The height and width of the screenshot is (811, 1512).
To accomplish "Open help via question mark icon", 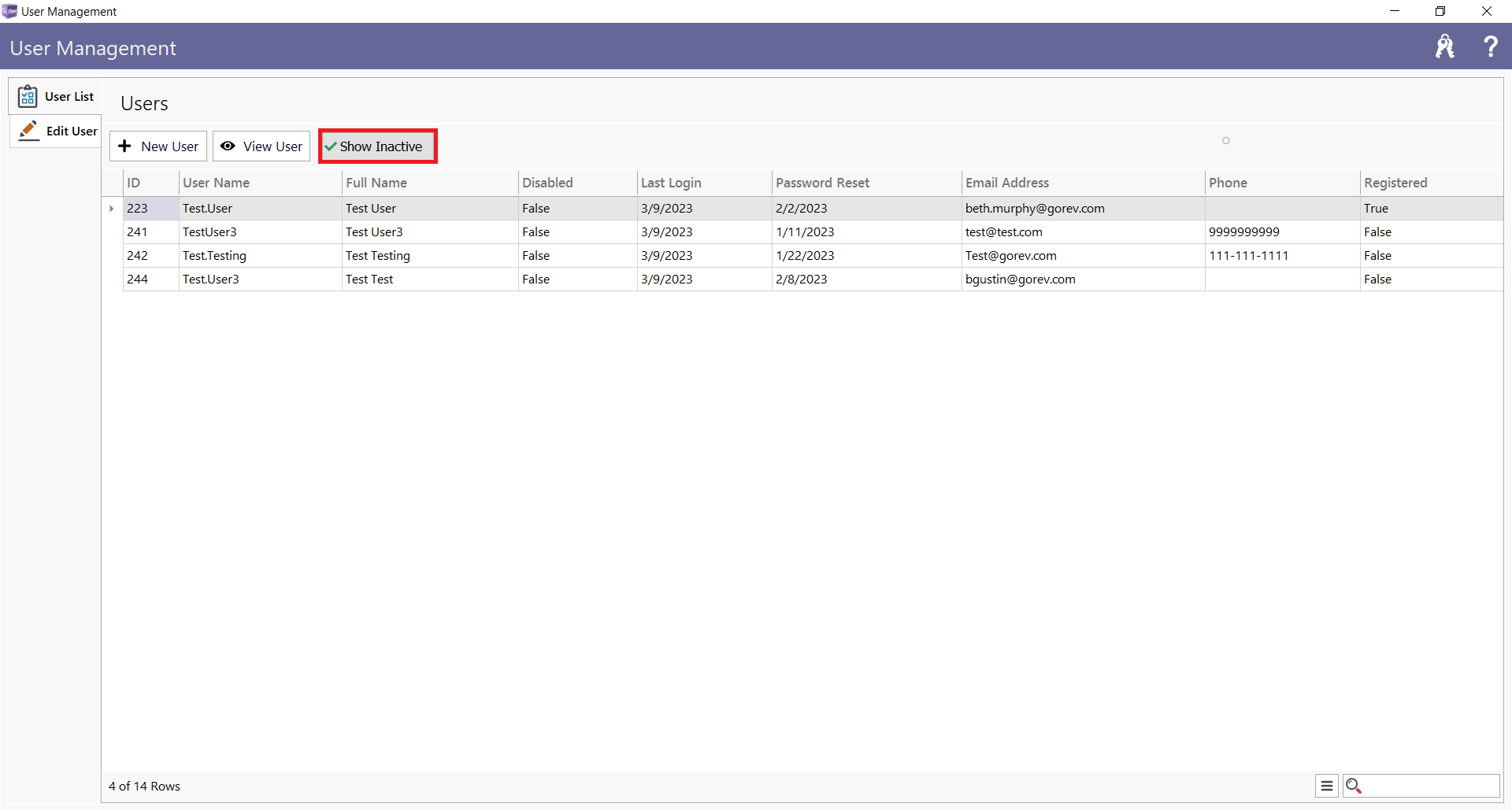I will point(1490,46).
